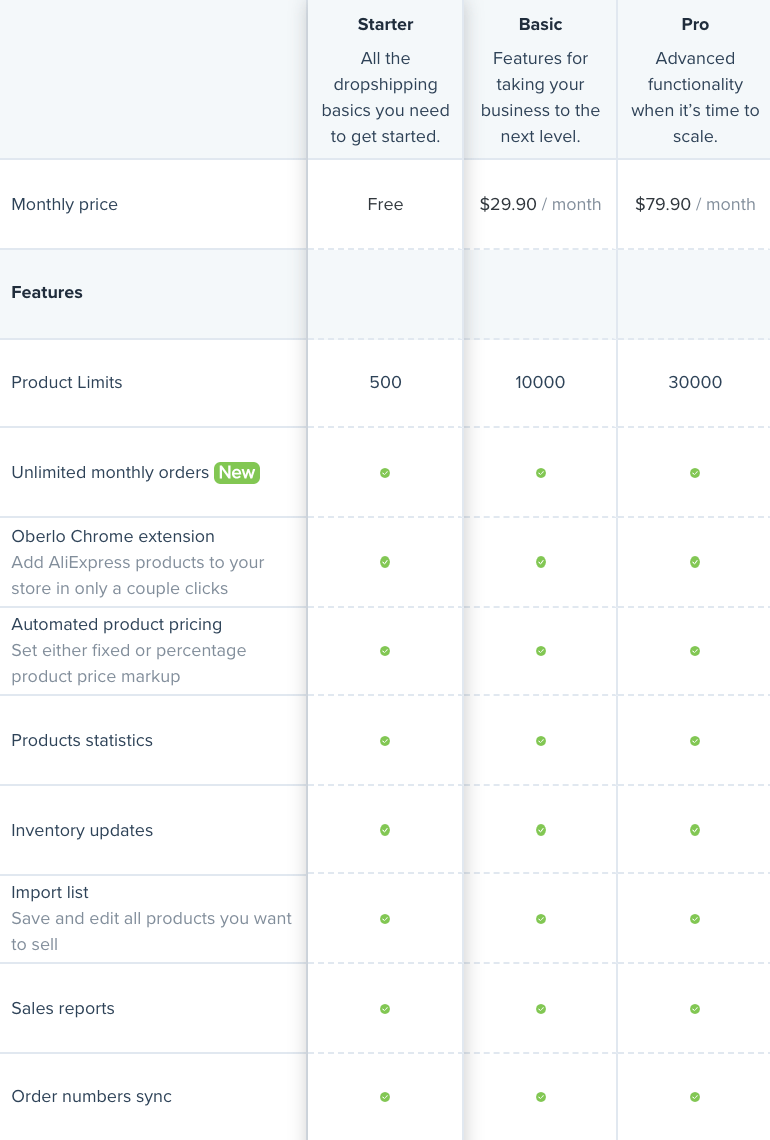Select the Pro plan column header
770x1140 pixels.
tap(695, 24)
